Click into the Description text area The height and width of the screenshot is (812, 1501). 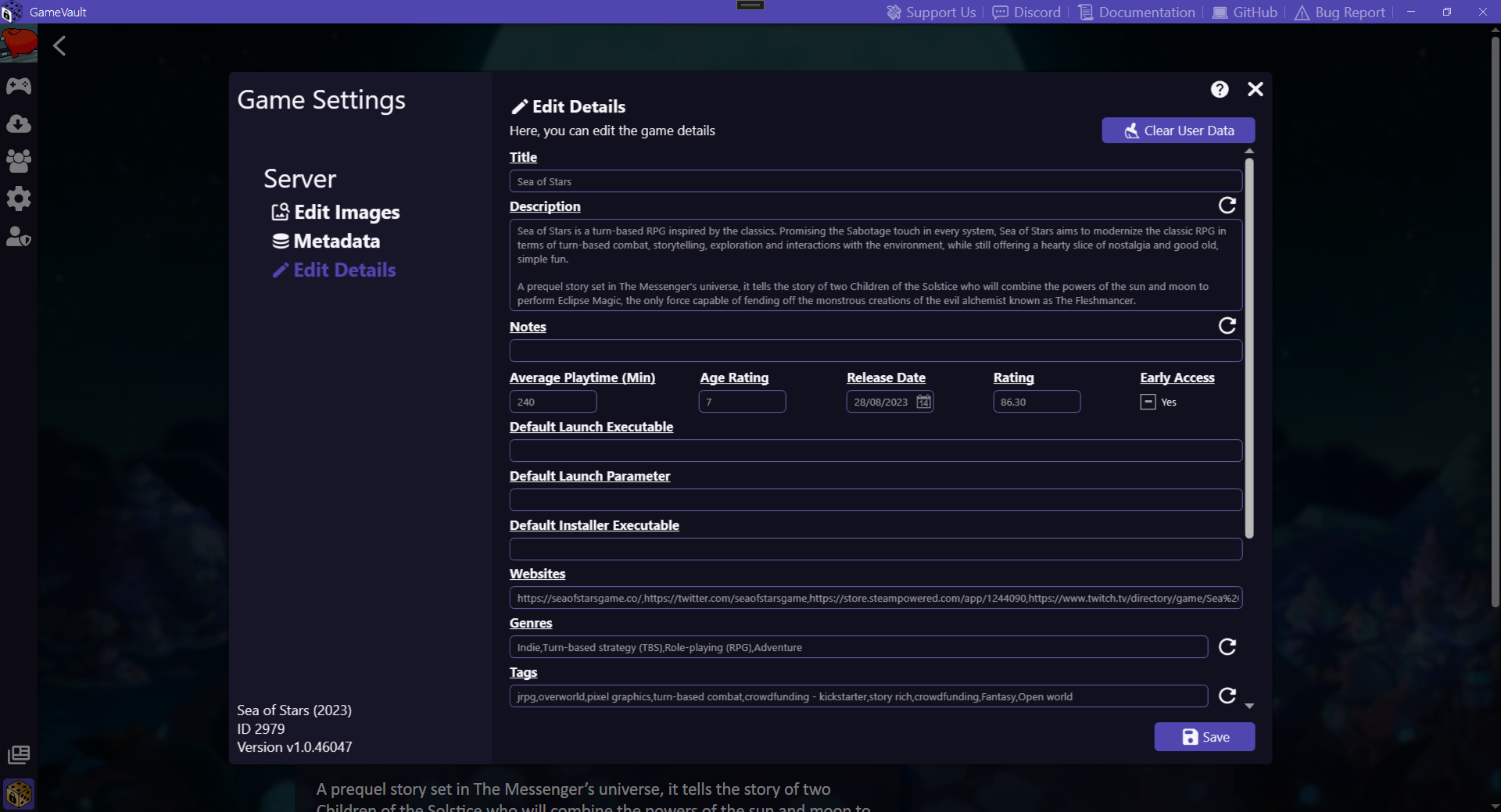[876, 265]
